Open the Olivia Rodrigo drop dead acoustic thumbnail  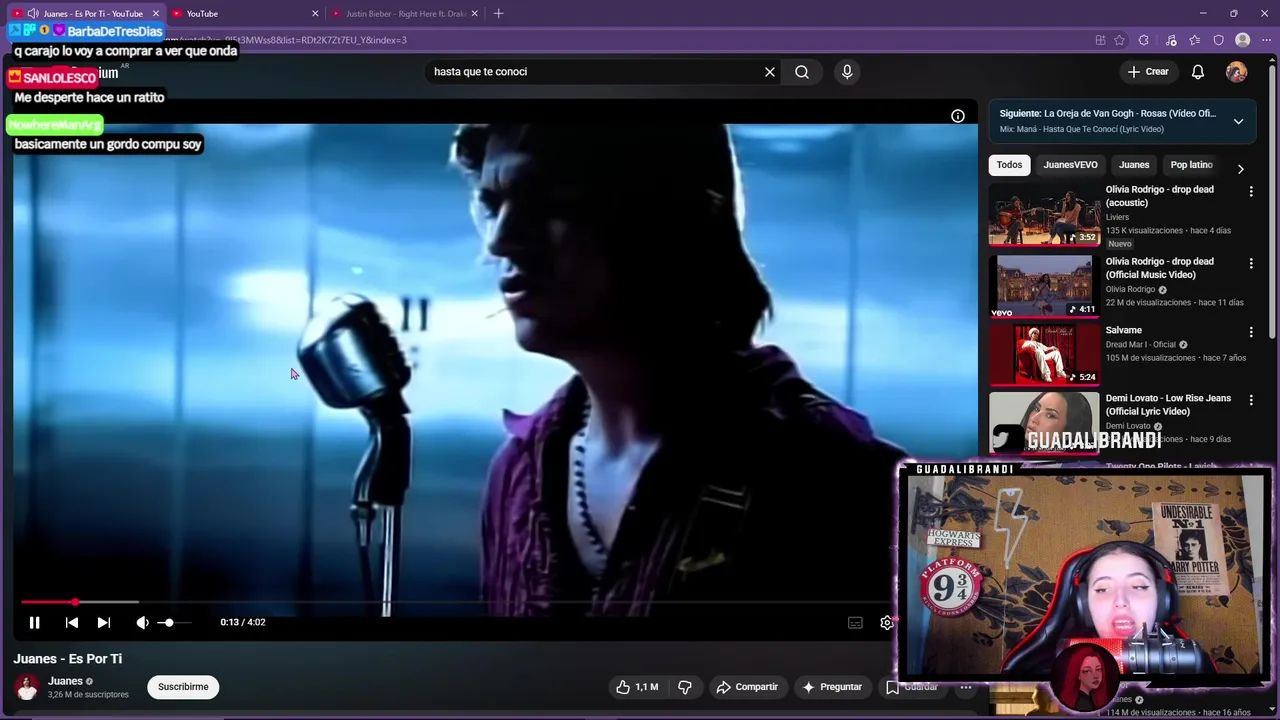(1044, 215)
